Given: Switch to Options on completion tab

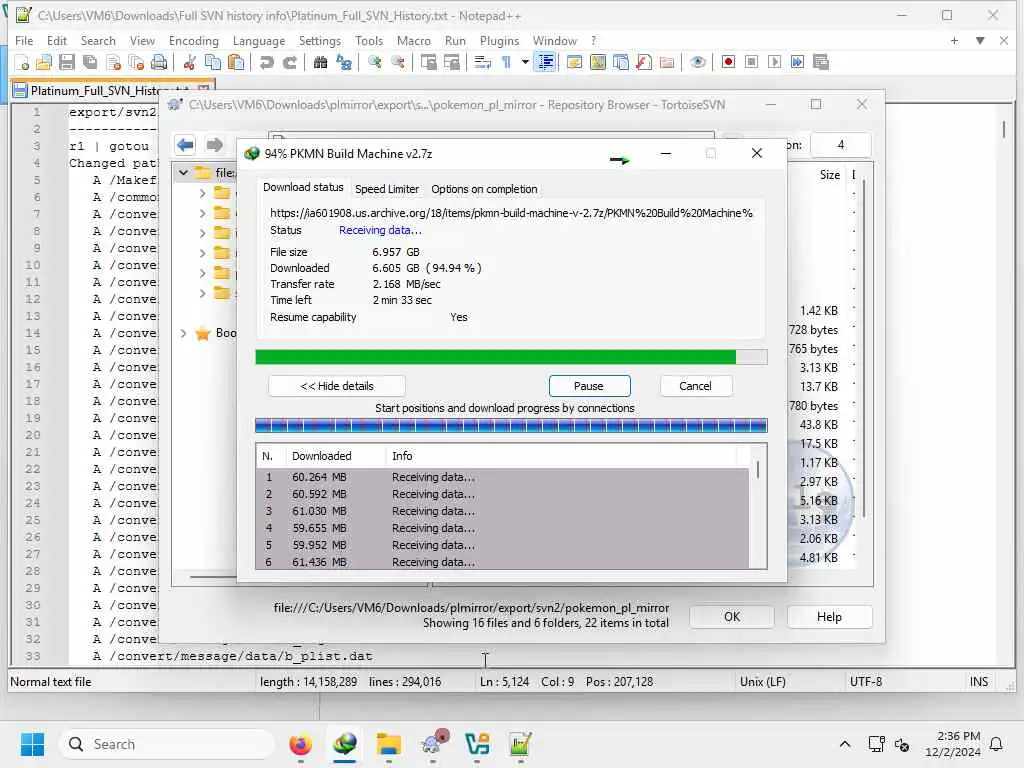Looking at the screenshot, I should pyautogui.click(x=484, y=189).
